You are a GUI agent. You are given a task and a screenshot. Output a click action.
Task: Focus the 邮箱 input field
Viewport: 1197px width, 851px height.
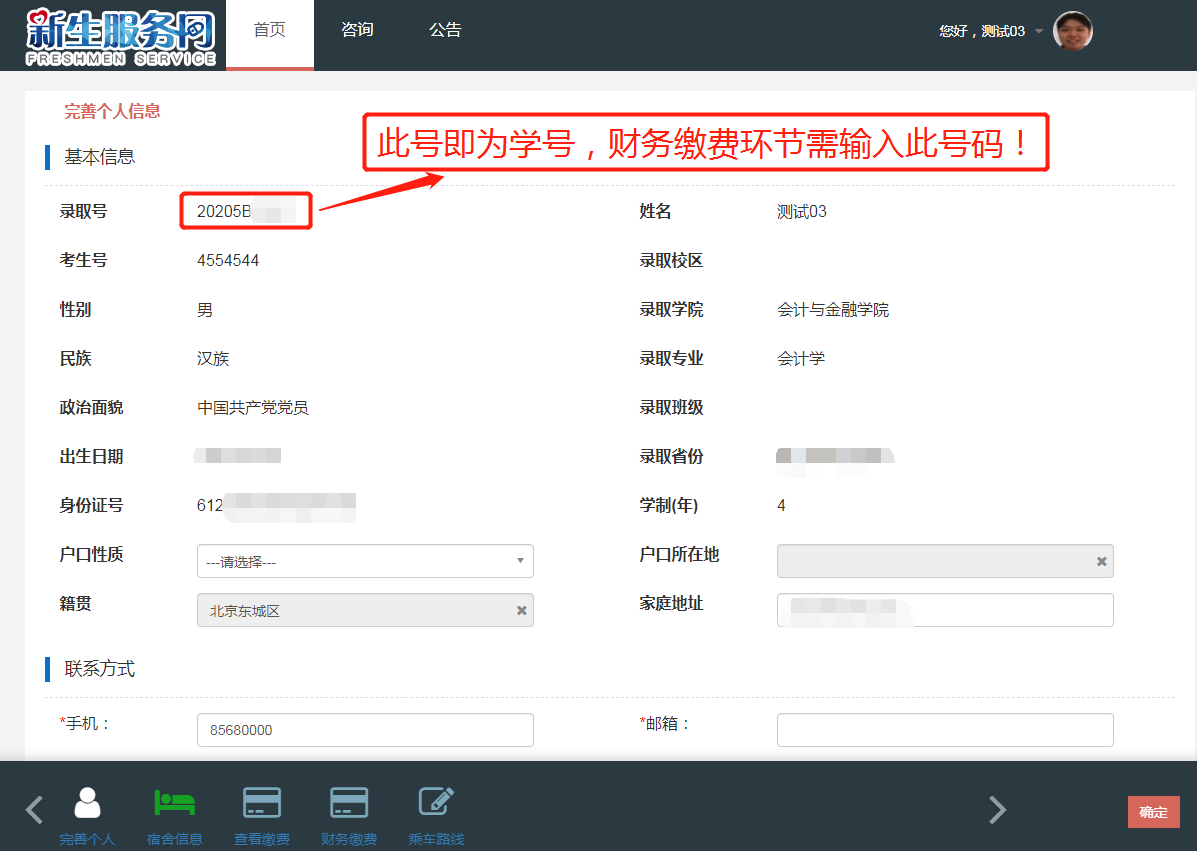[945, 730]
